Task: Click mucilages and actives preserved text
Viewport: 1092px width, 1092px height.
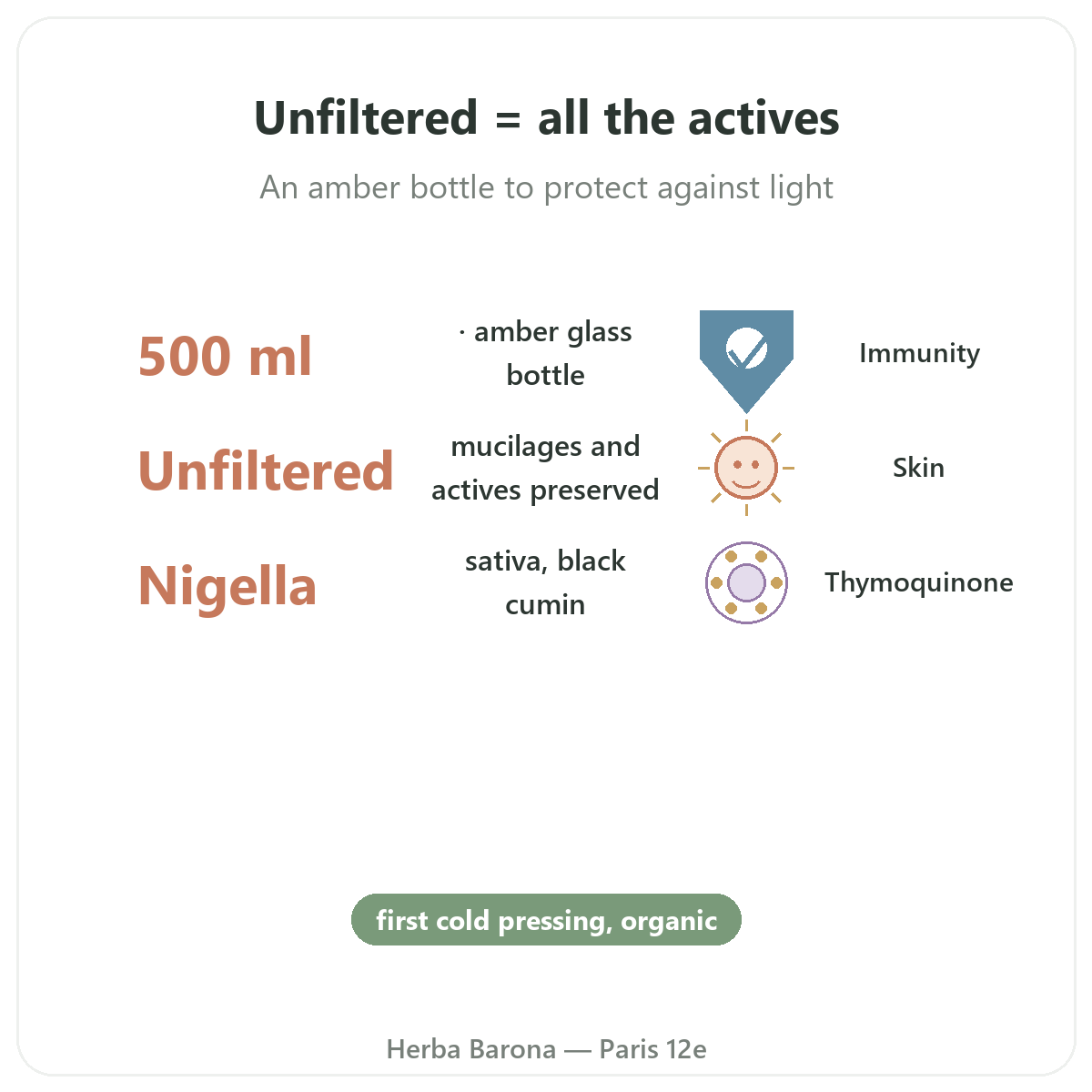Action: [545, 468]
